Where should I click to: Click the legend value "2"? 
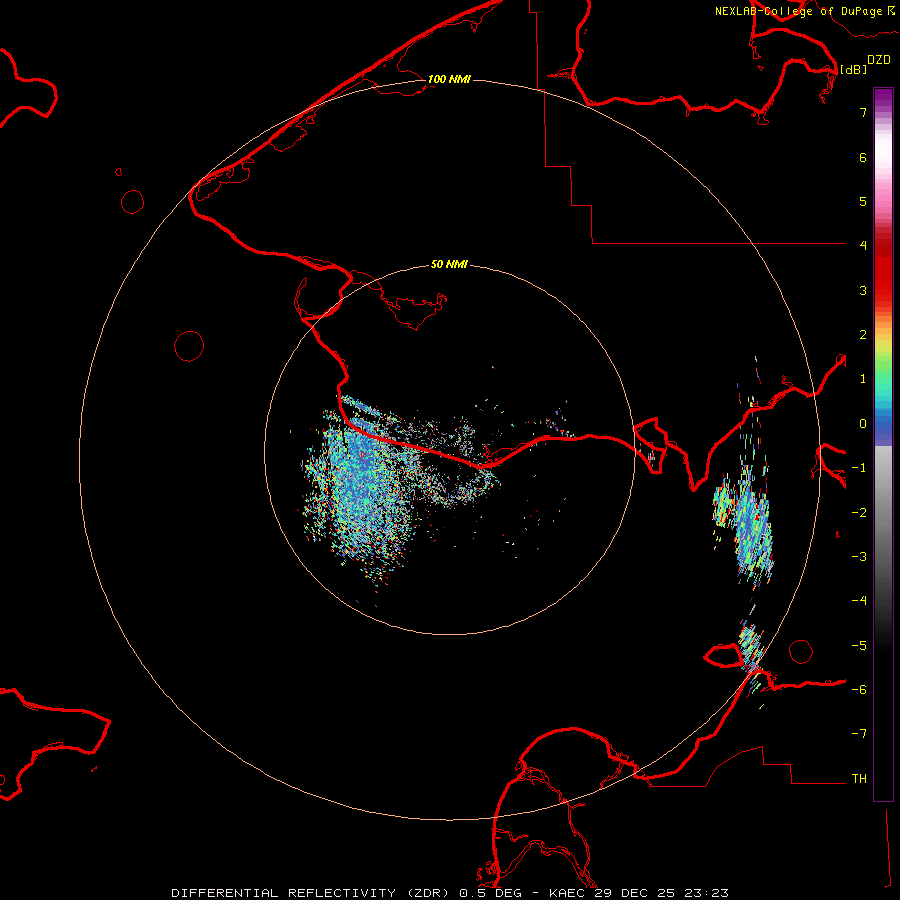tap(863, 335)
